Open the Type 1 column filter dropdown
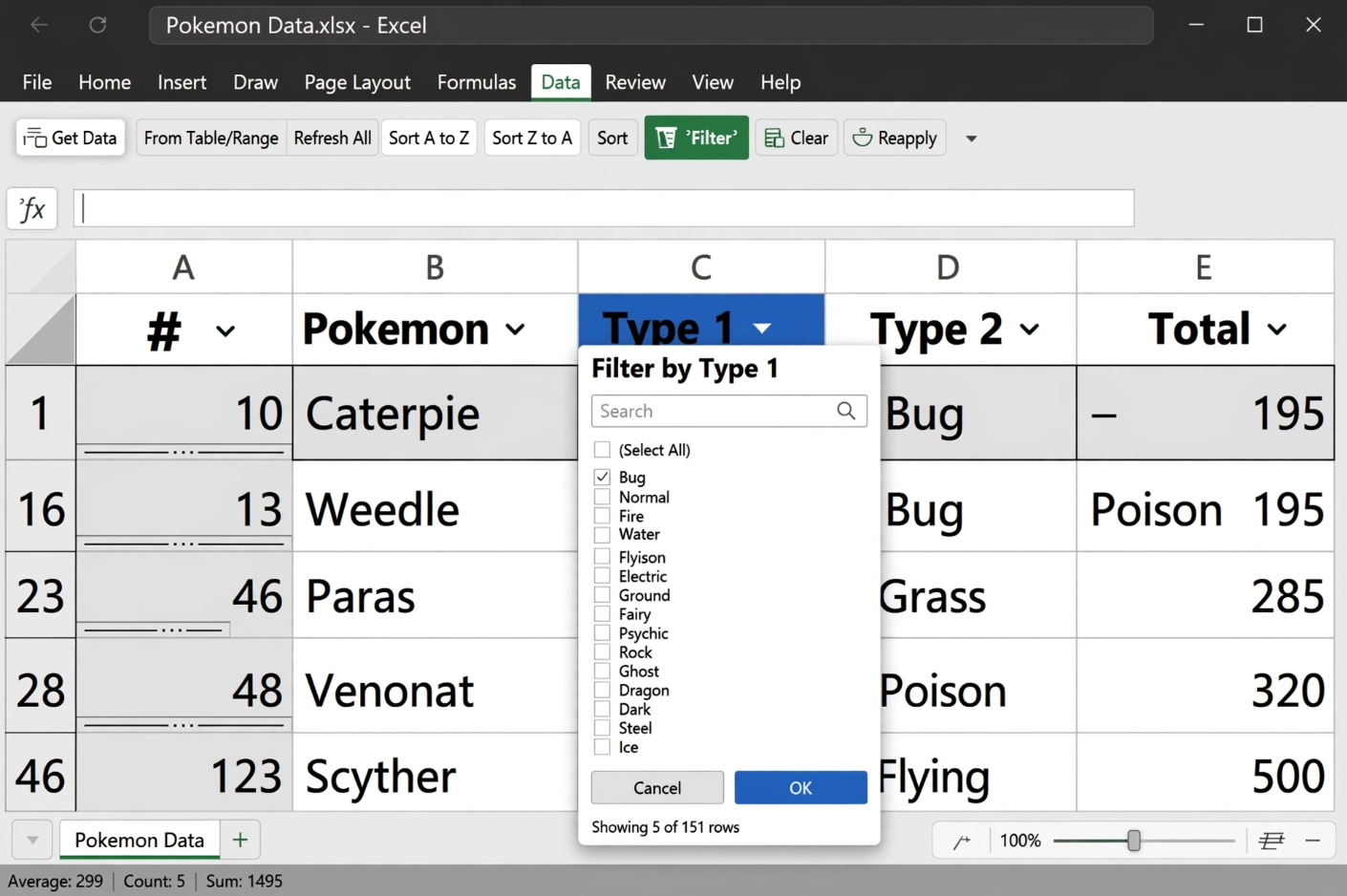This screenshot has width=1347, height=896. [x=761, y=329]
